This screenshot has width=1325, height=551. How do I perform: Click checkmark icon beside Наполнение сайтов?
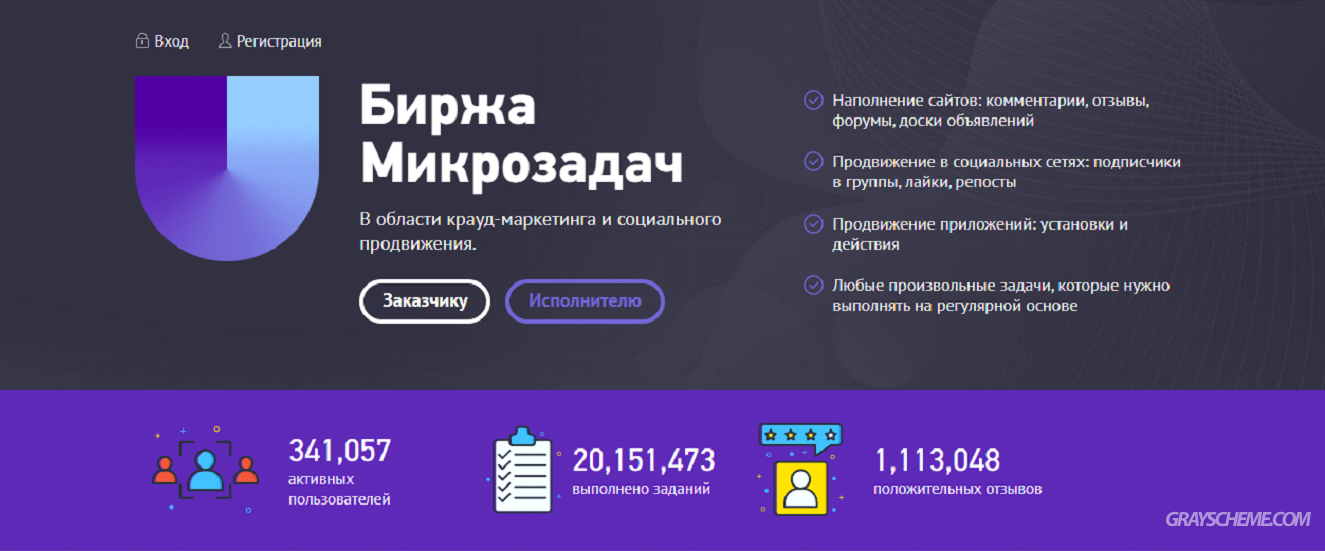coord(814,101)
